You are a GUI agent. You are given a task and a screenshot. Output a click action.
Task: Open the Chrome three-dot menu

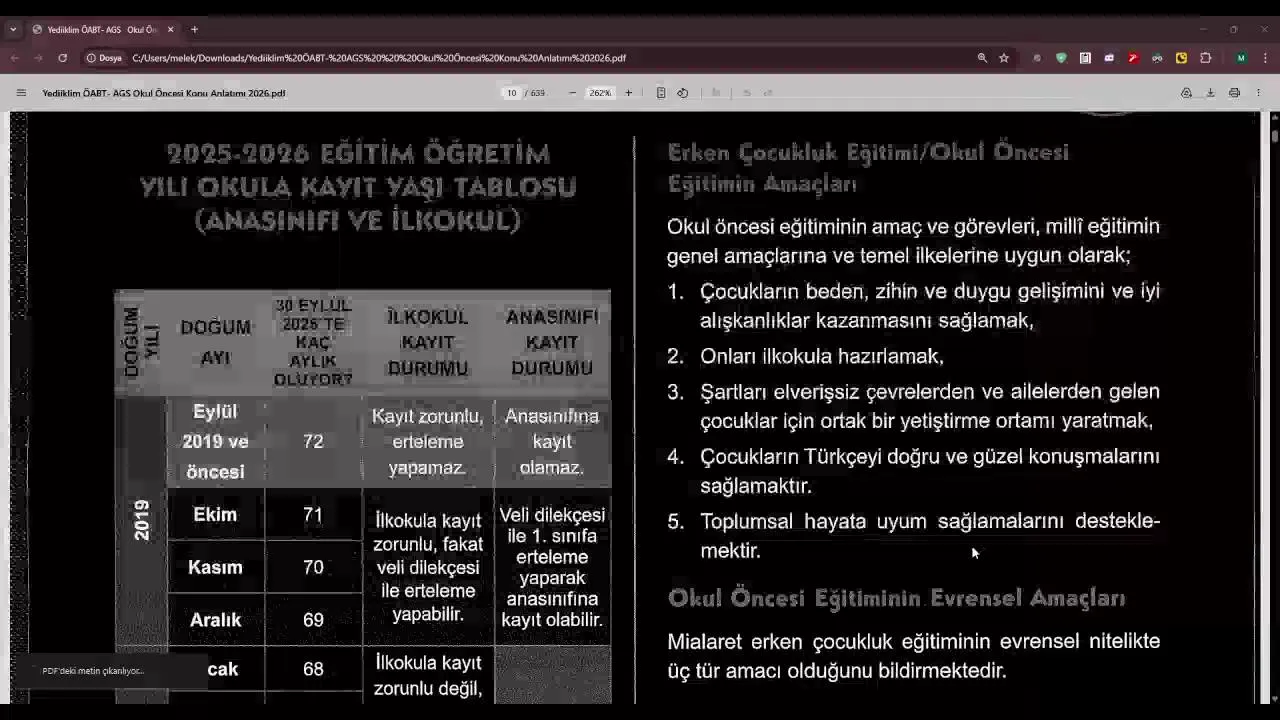tap(1265, 58)
